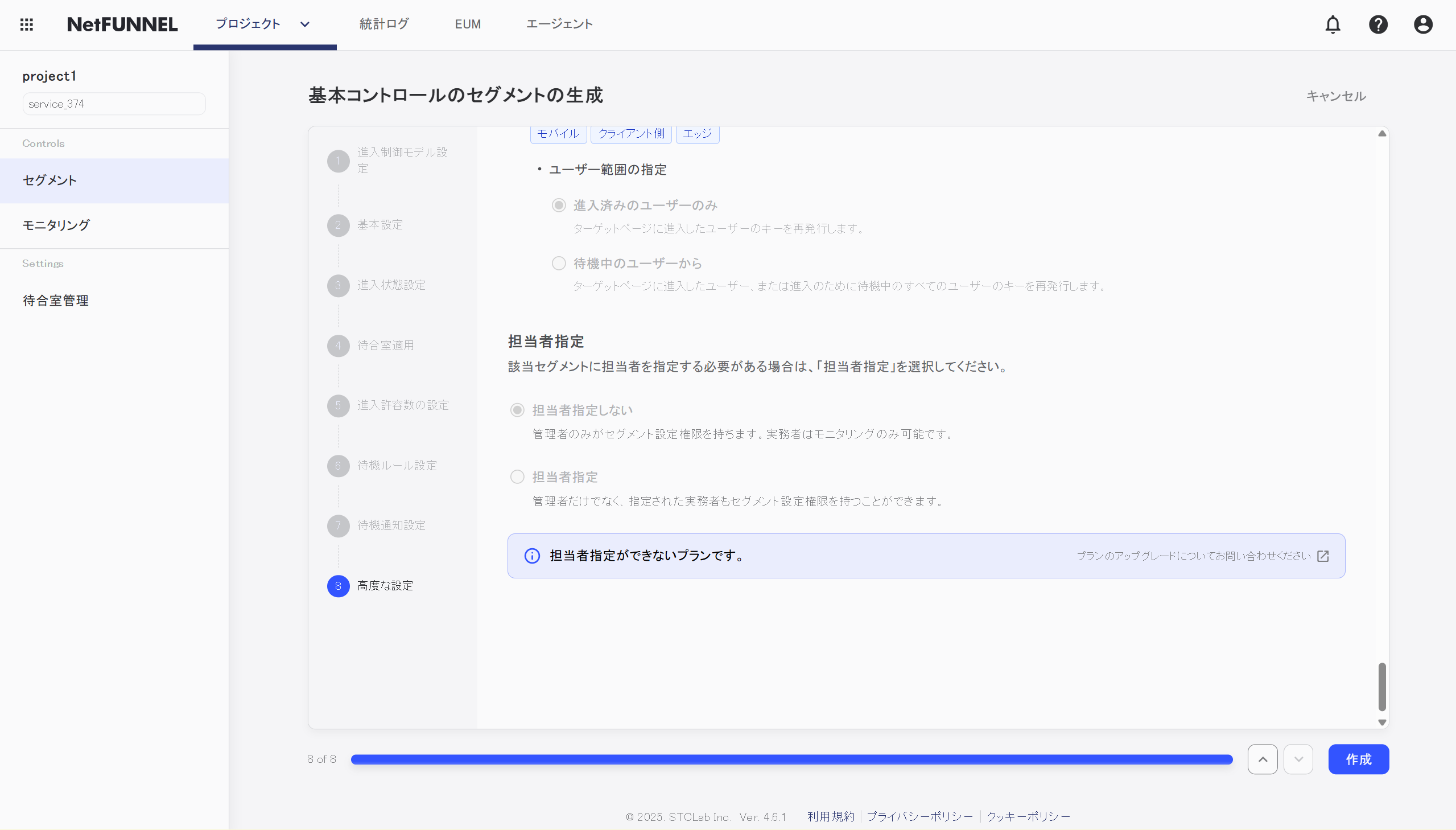The image size is (1456, 830).
Task: Open the app grid menu
Action: click(27, 24)
